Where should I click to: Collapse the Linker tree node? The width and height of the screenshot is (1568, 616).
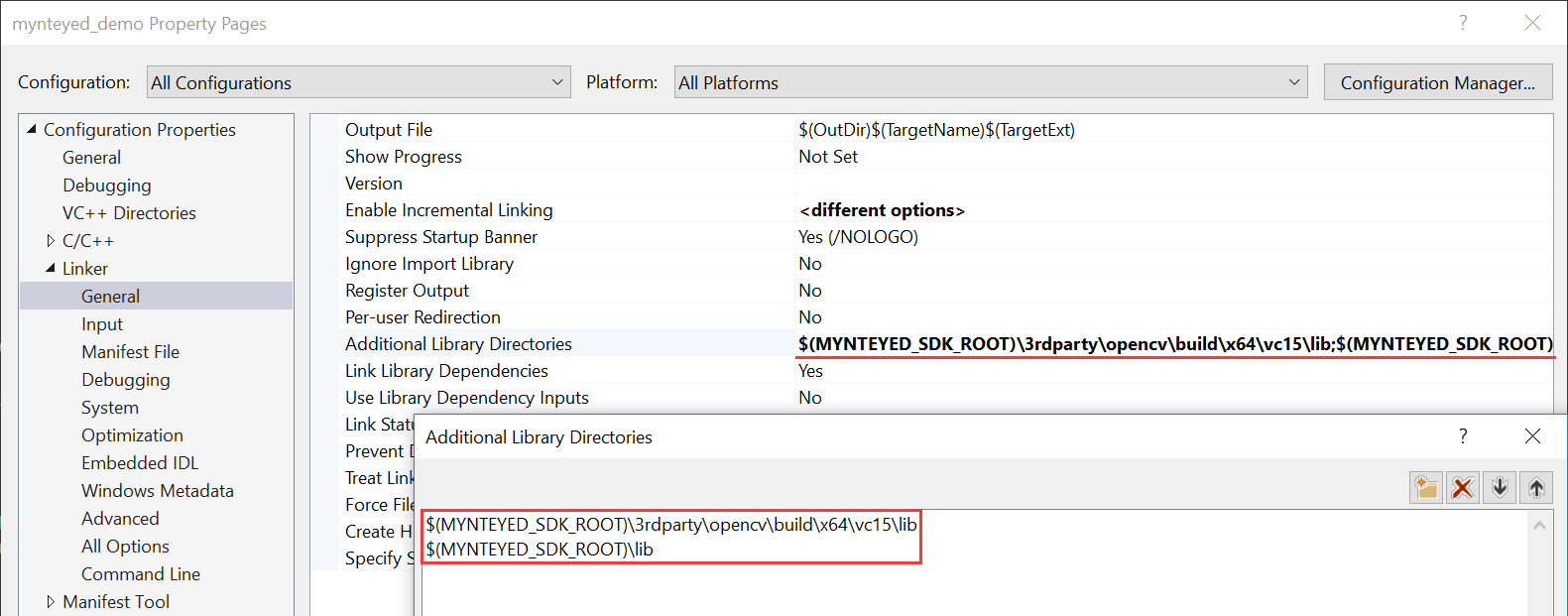point(51,268)
